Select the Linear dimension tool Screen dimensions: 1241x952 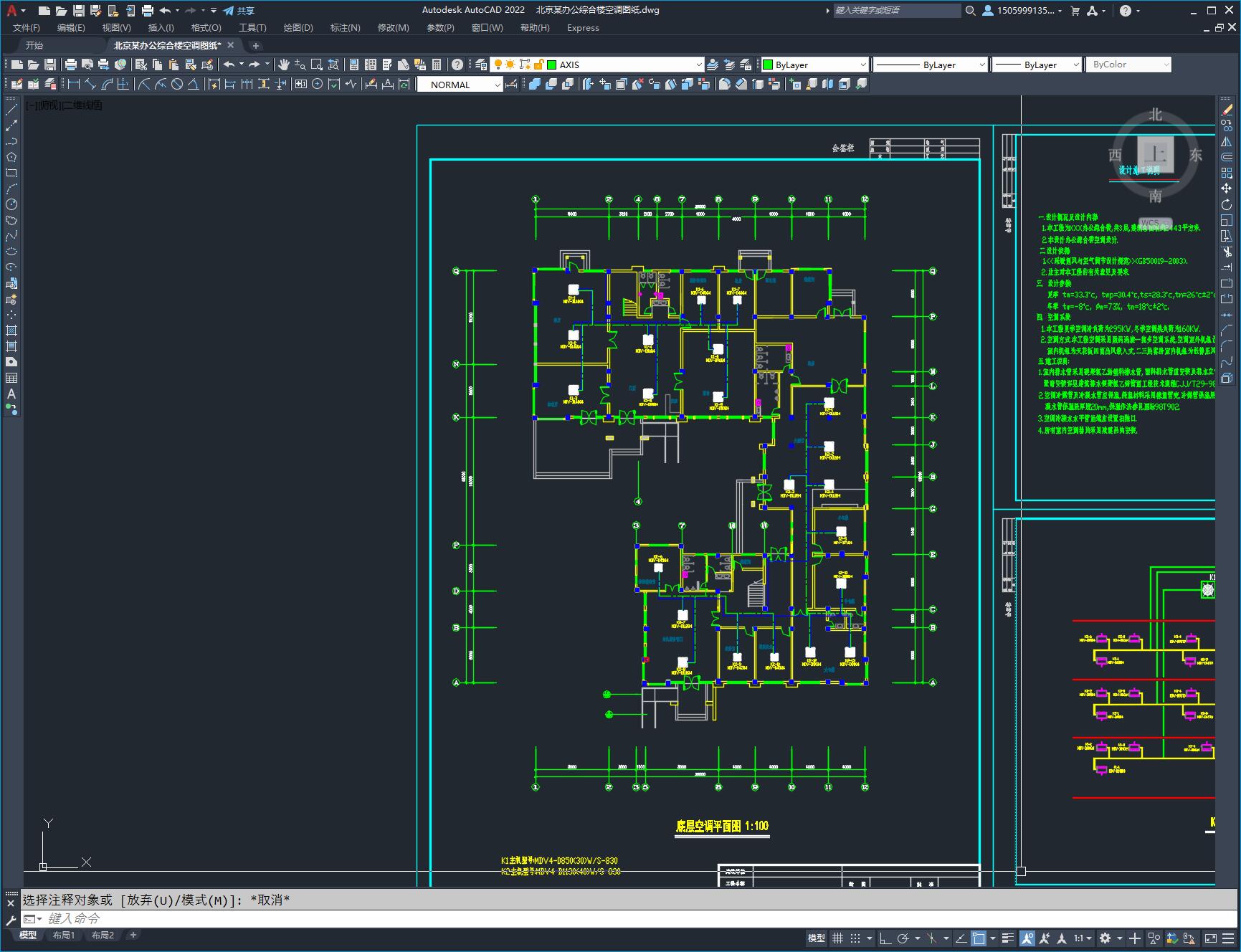point(73,85)
